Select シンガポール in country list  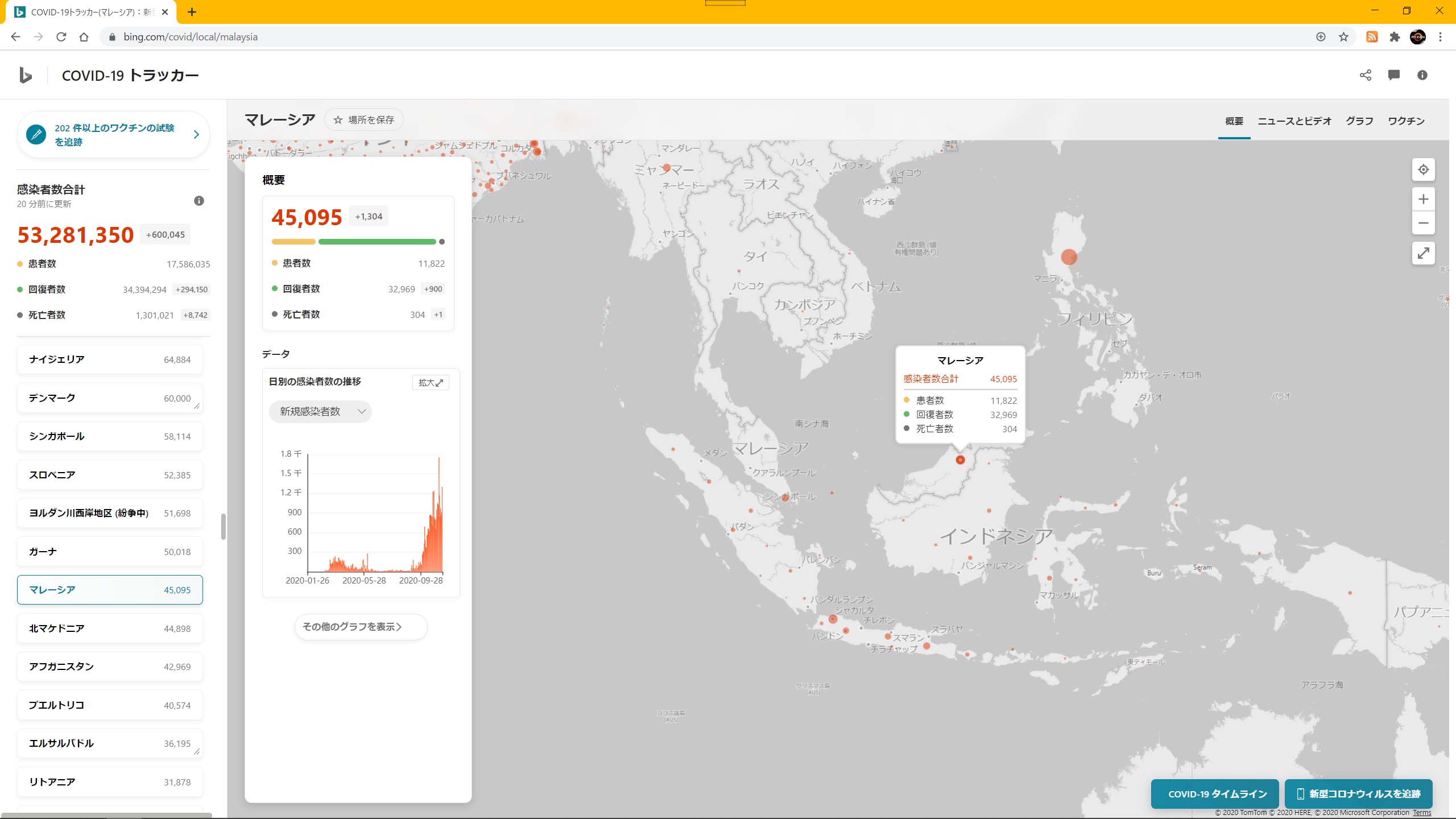[110, 436]
